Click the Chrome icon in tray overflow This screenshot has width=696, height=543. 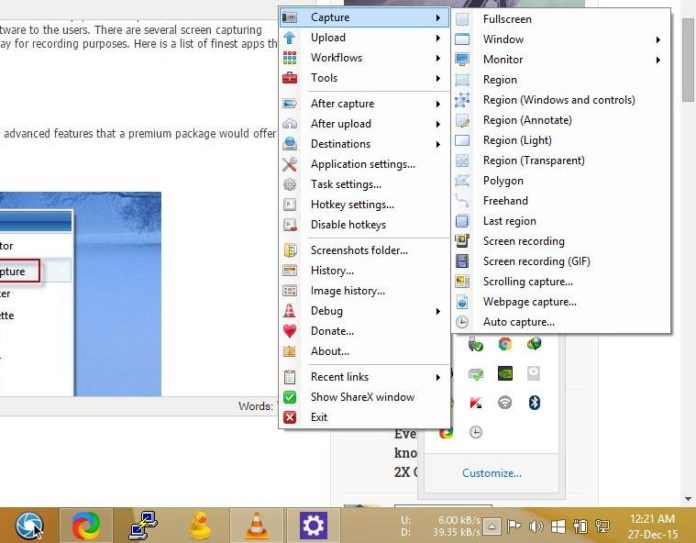505,344
